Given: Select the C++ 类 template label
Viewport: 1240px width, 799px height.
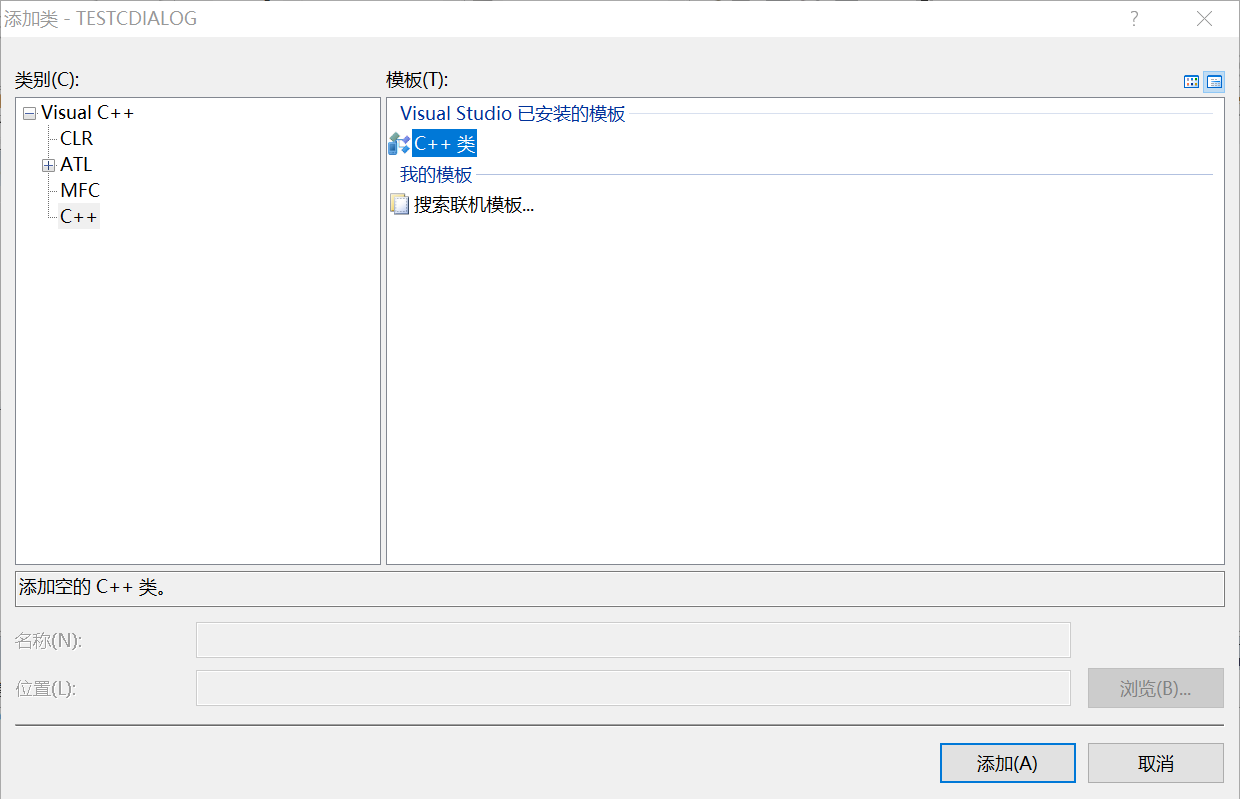Looking at the screenshot, I should tap(445, 144).
